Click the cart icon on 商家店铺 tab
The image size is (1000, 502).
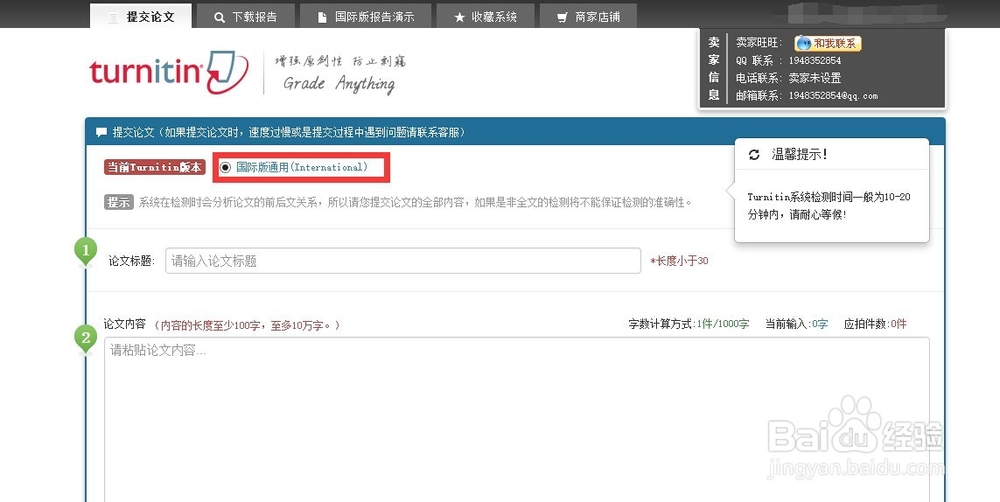coord(562,18)
